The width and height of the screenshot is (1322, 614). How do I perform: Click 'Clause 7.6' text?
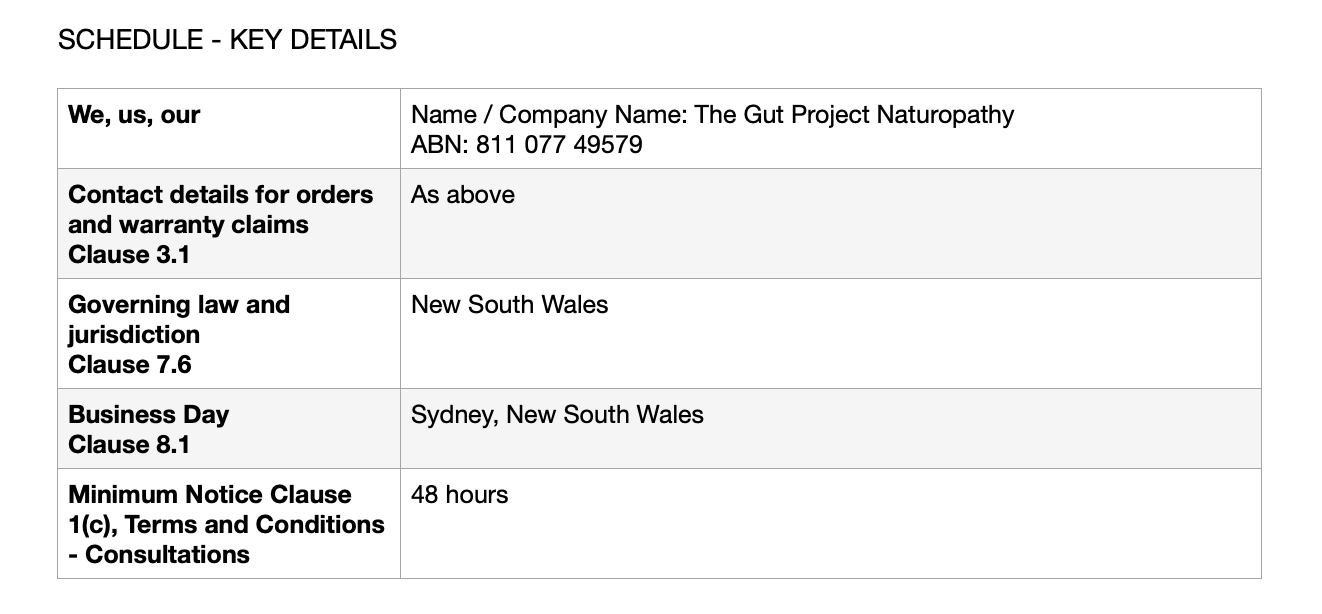pyautogui.click(x=130, y=365)
